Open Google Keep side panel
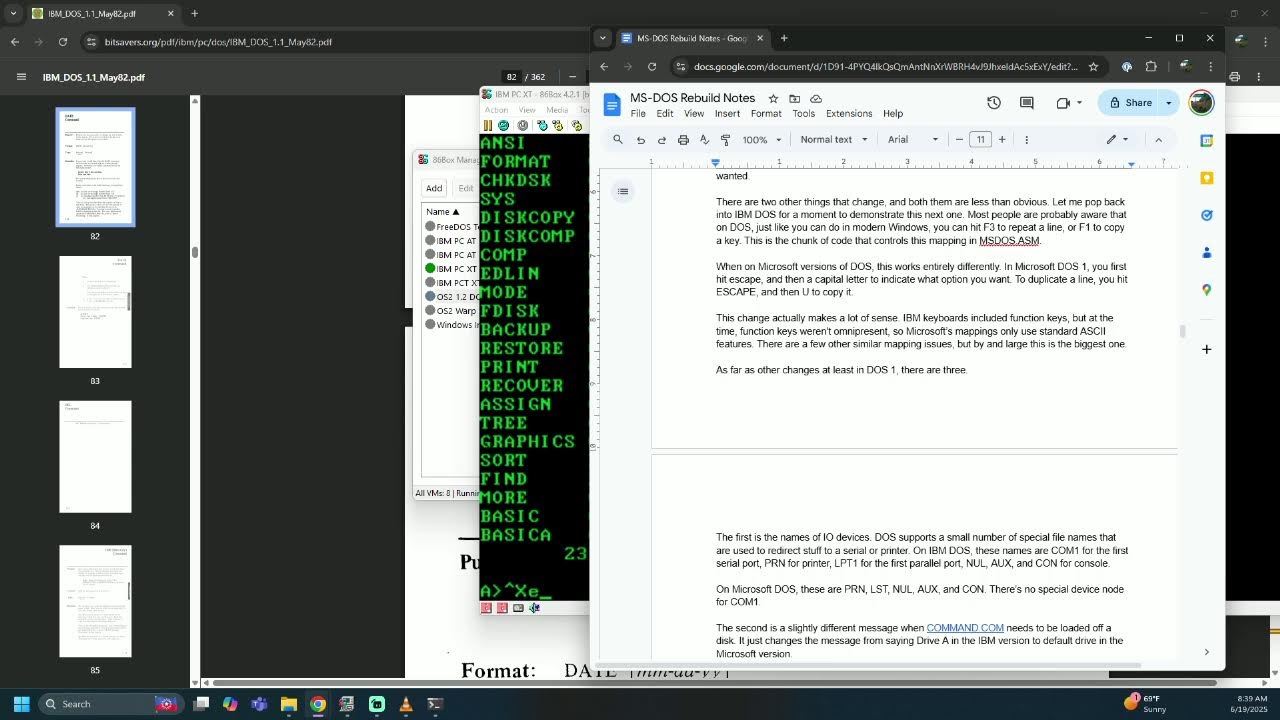The image size is (1280, 720). tap(1207, 178)
